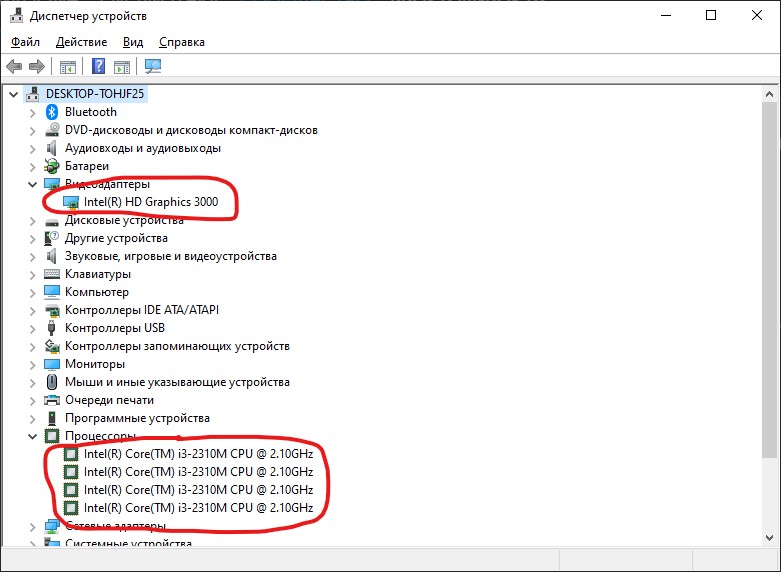The width and height of the screenshot is (781, 572).
Task: Click the scrollbar up arrow
Action: [770, 94]
